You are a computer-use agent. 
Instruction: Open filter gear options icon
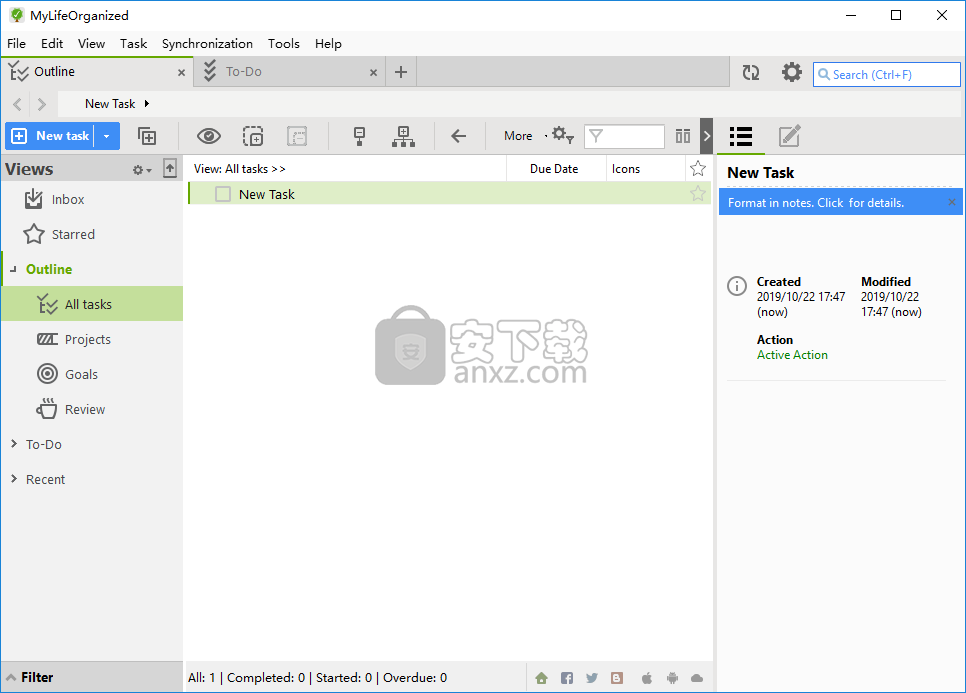pos(562,135)
